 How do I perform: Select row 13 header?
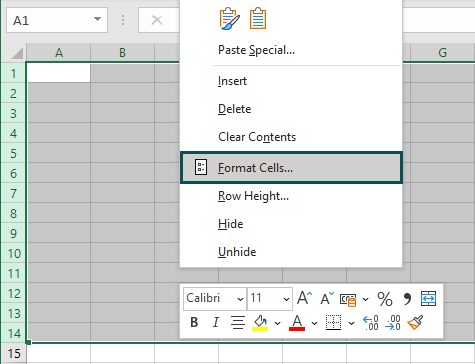pyautogui.click(x=13, y=313)
